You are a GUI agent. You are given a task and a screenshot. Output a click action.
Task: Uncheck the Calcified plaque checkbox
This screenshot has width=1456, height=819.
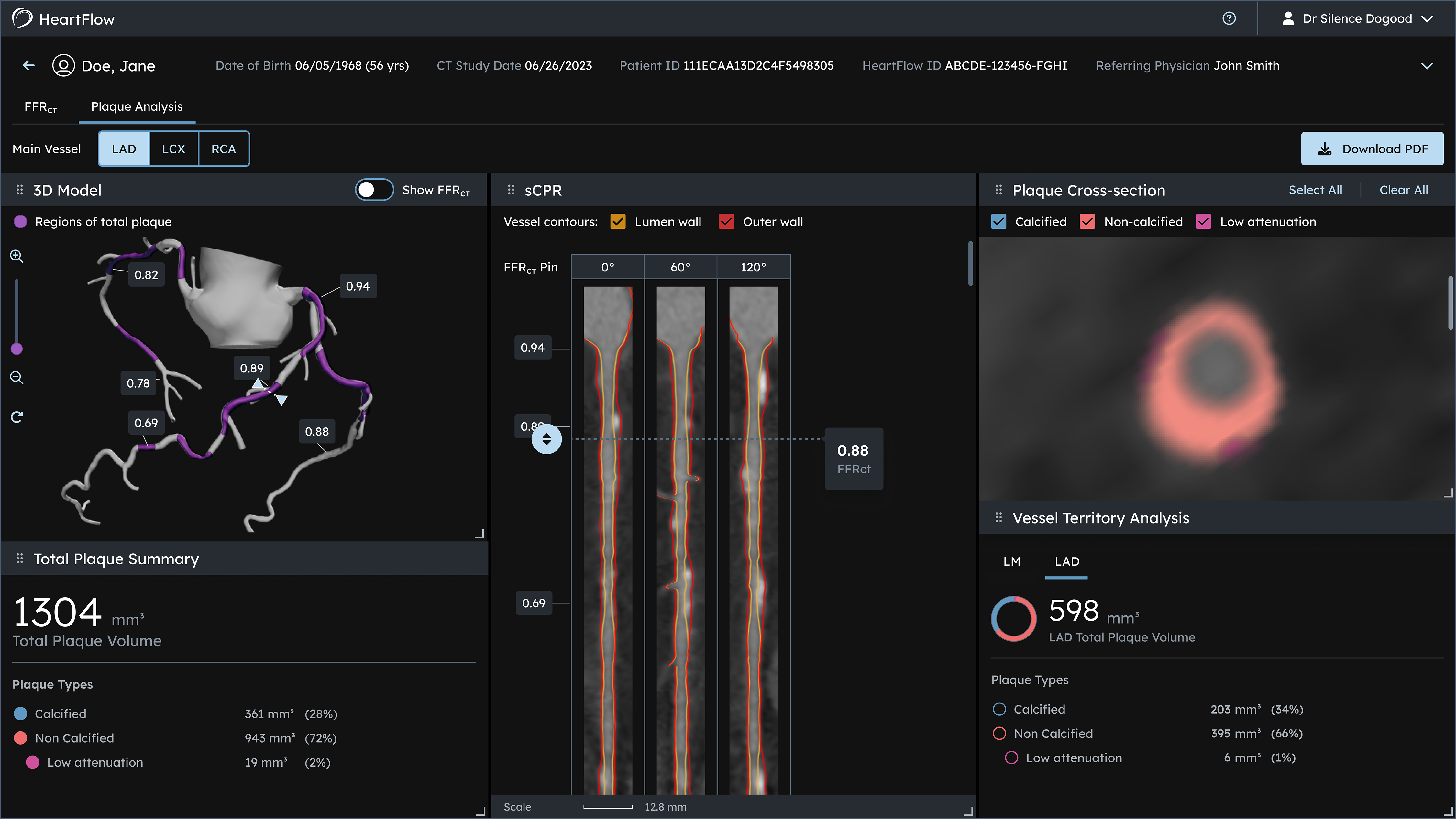(999, 222)
